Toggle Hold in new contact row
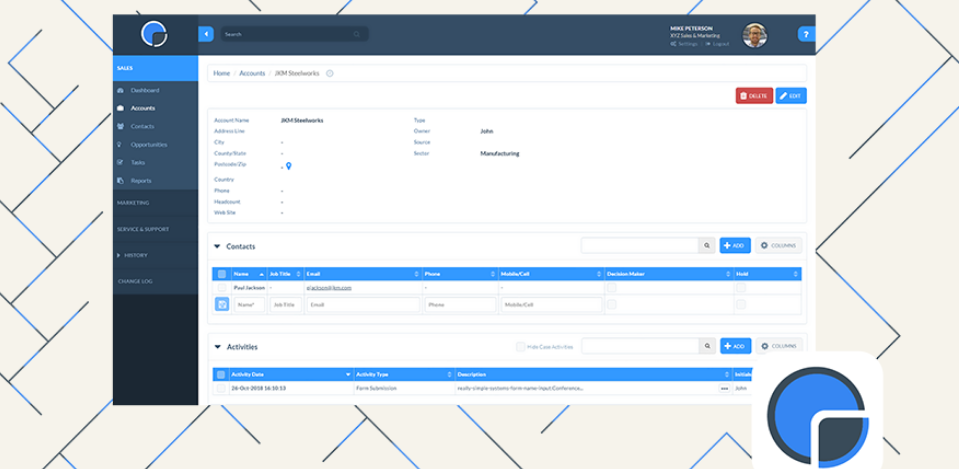959x469 pixels. (741, 304)
